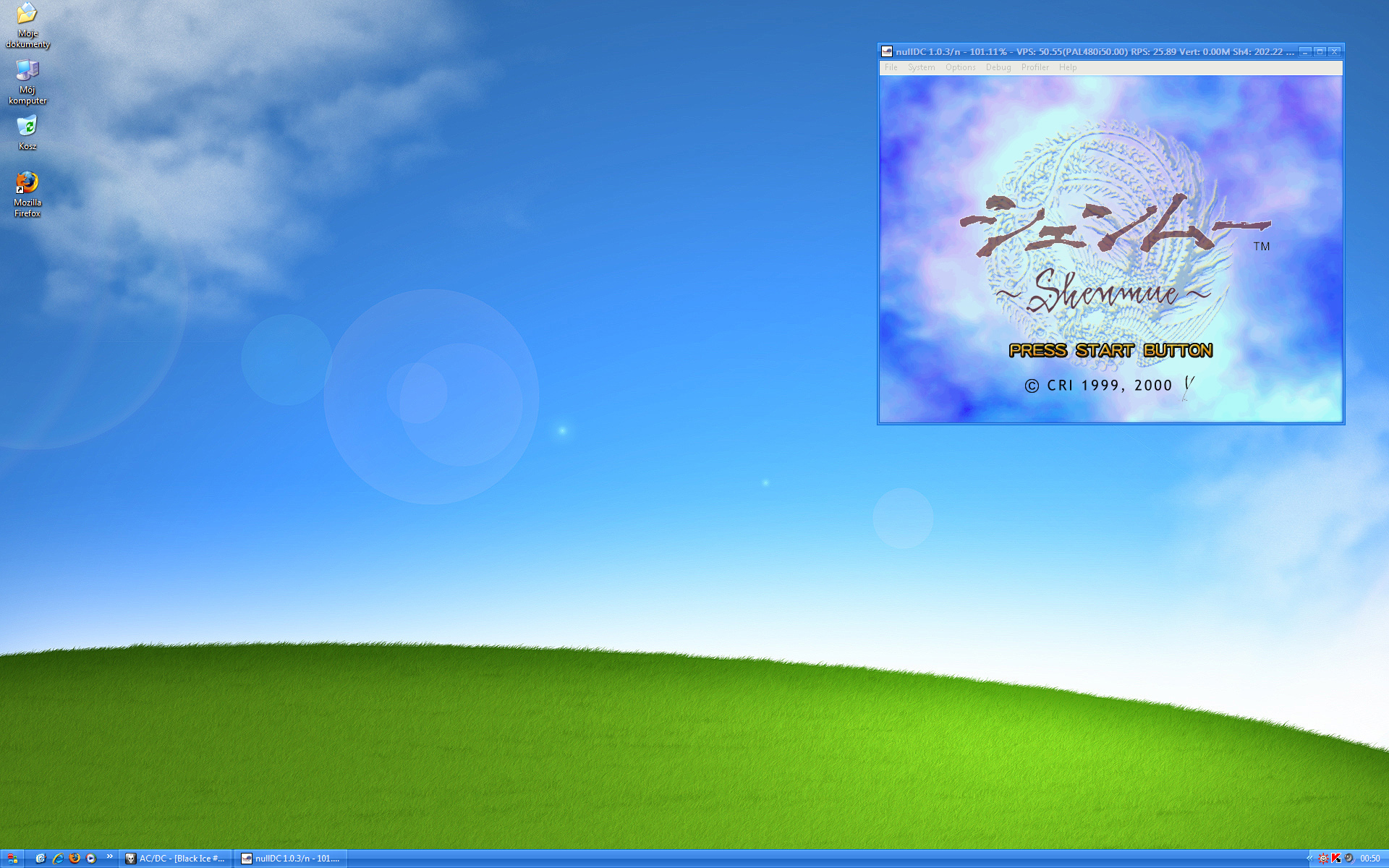1389x868 pixels.
Task: Launch Windows Media Player from Quick Launch
Action: coord(91,859)
